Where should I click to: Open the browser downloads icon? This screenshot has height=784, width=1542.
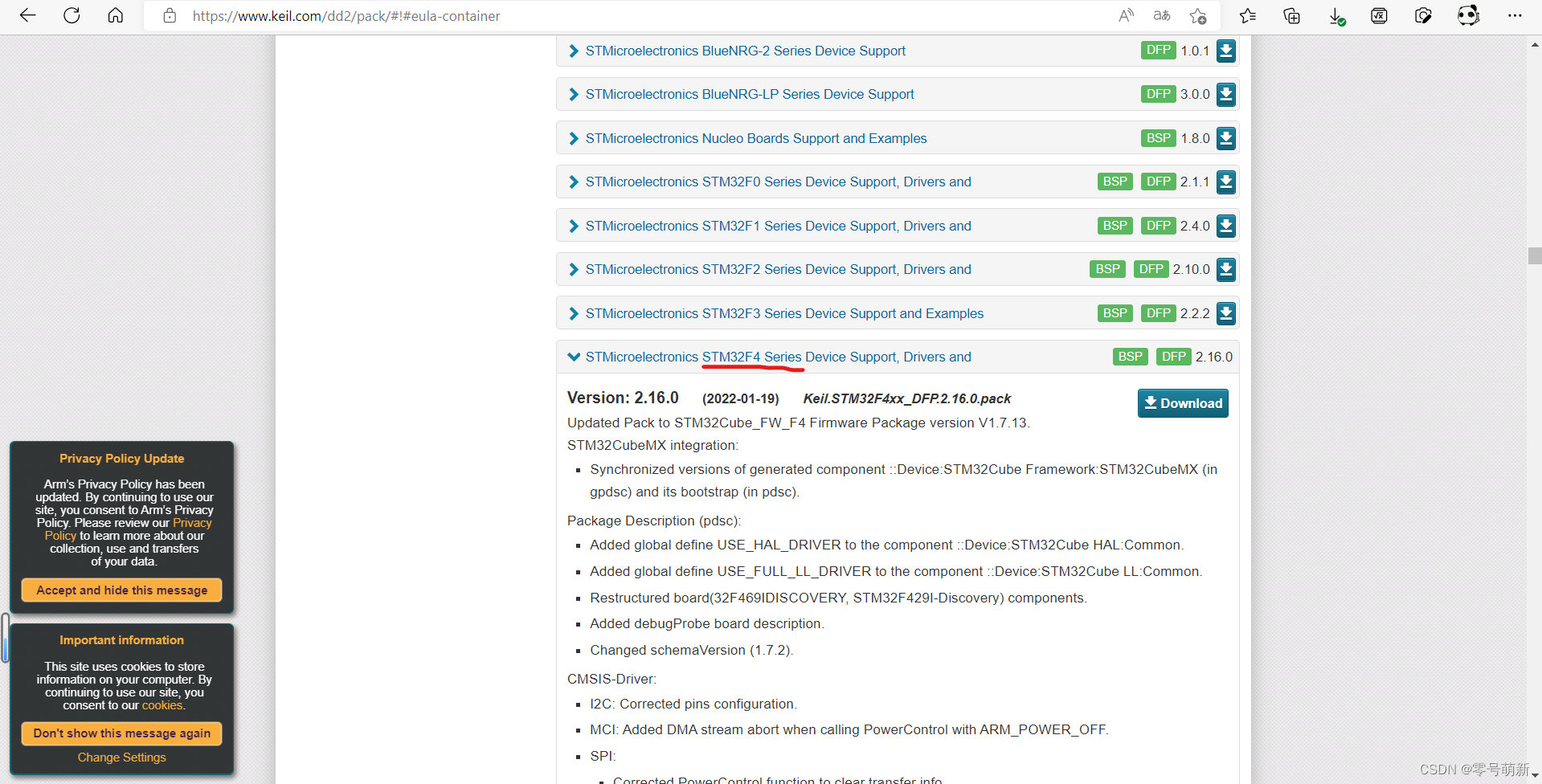point(1335,15)
